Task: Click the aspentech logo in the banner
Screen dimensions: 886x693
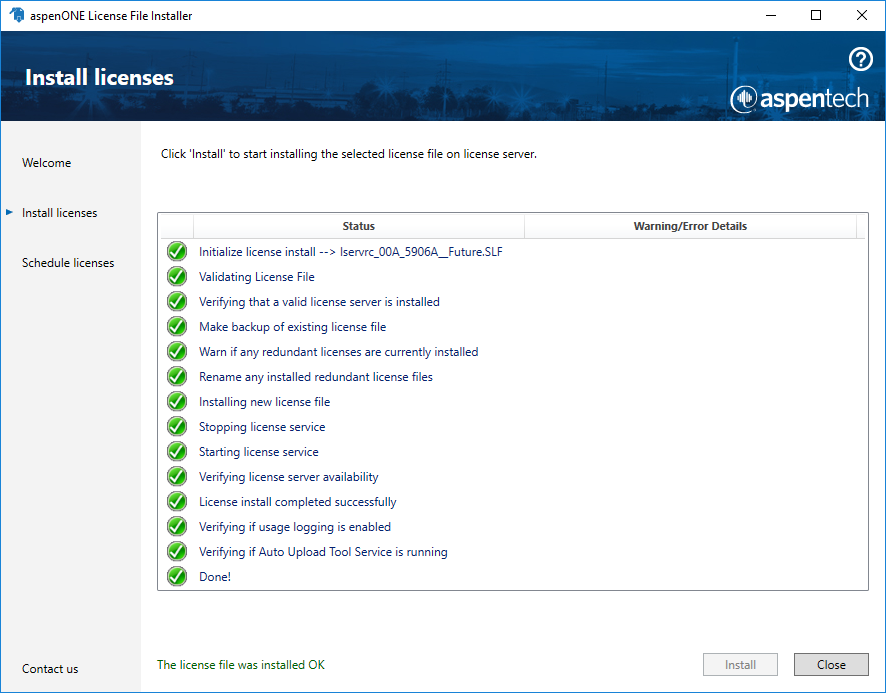Action: [799, 99]
